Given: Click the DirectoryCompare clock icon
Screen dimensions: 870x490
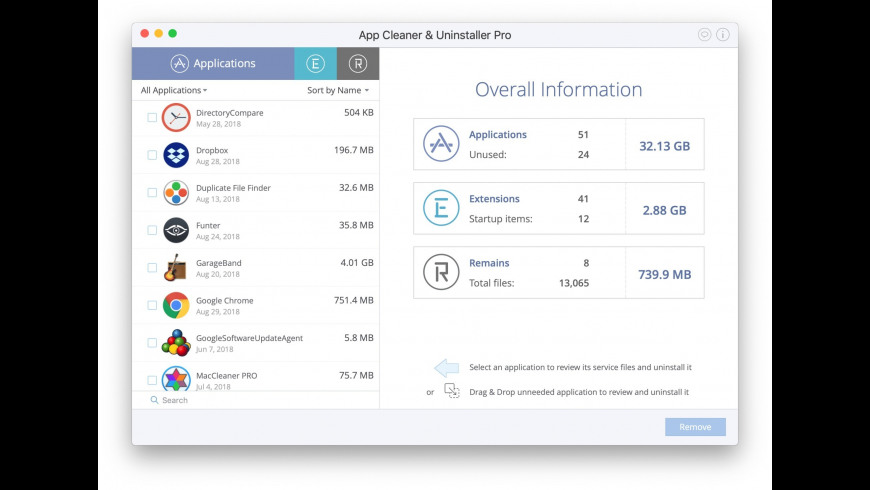Looking at the screenshot, I should click(x=176, y=118).
